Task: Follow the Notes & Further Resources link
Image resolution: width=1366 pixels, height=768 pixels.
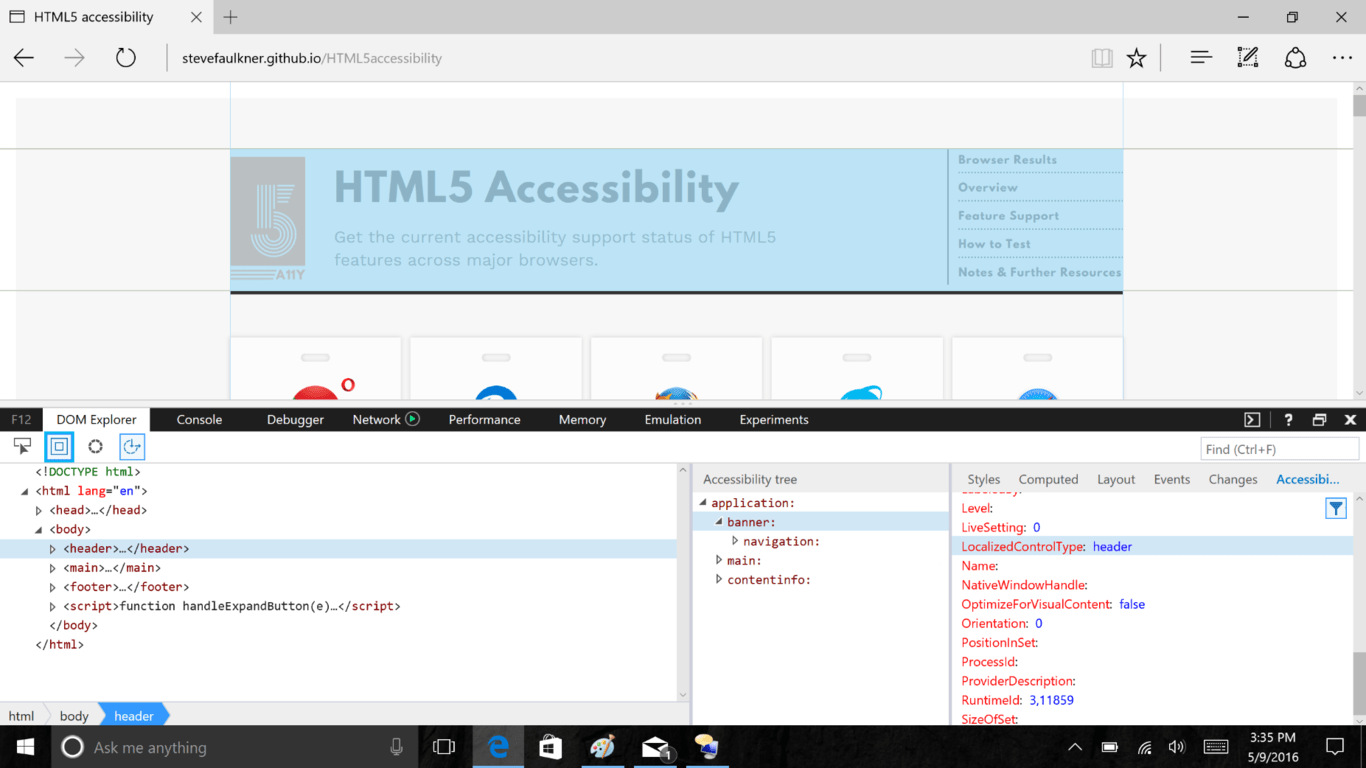Action: 1039,272
